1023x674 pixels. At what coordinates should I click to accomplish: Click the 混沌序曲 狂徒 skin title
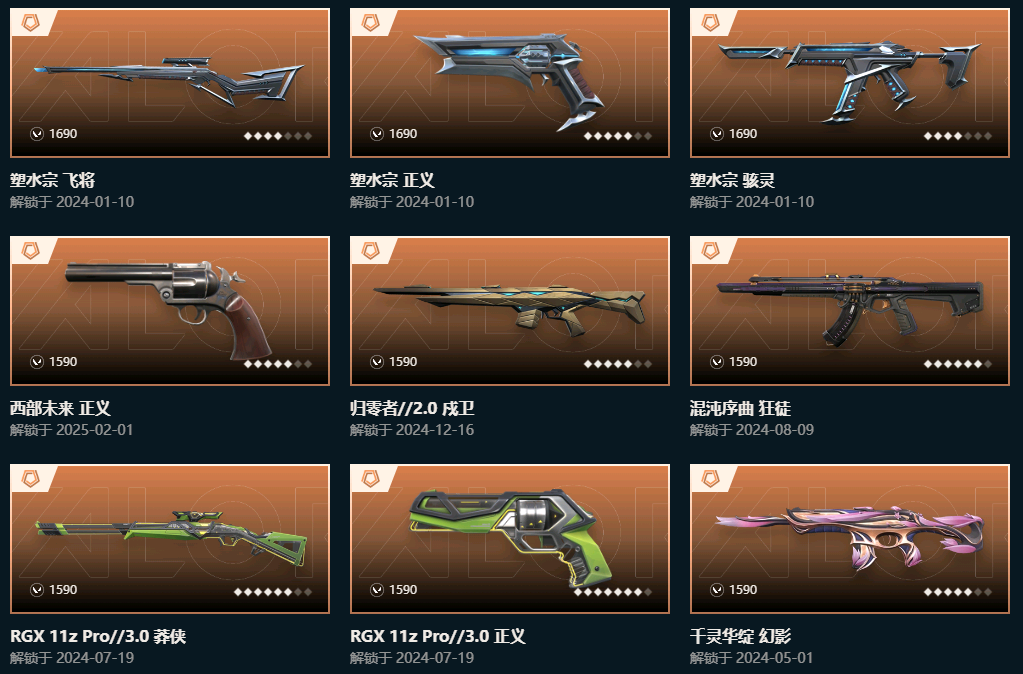point(740,408)
